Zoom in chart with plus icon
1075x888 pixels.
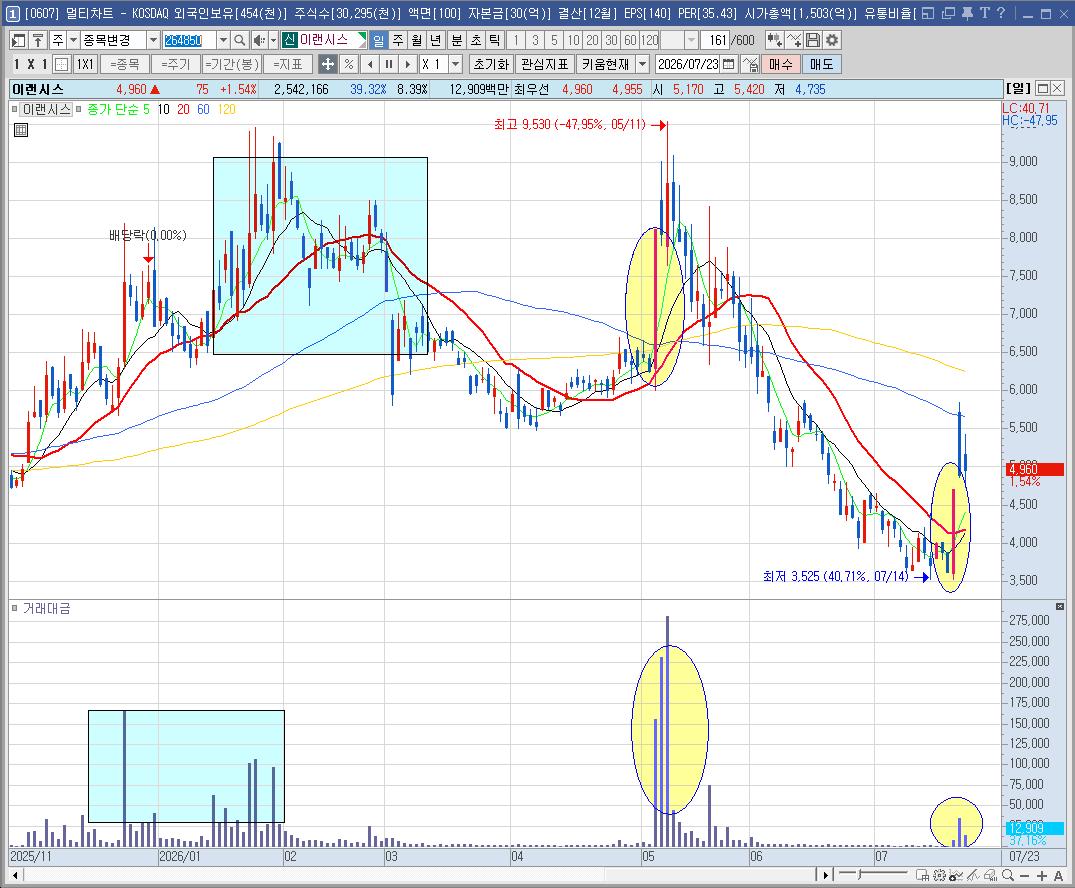tap(1041, 876)
